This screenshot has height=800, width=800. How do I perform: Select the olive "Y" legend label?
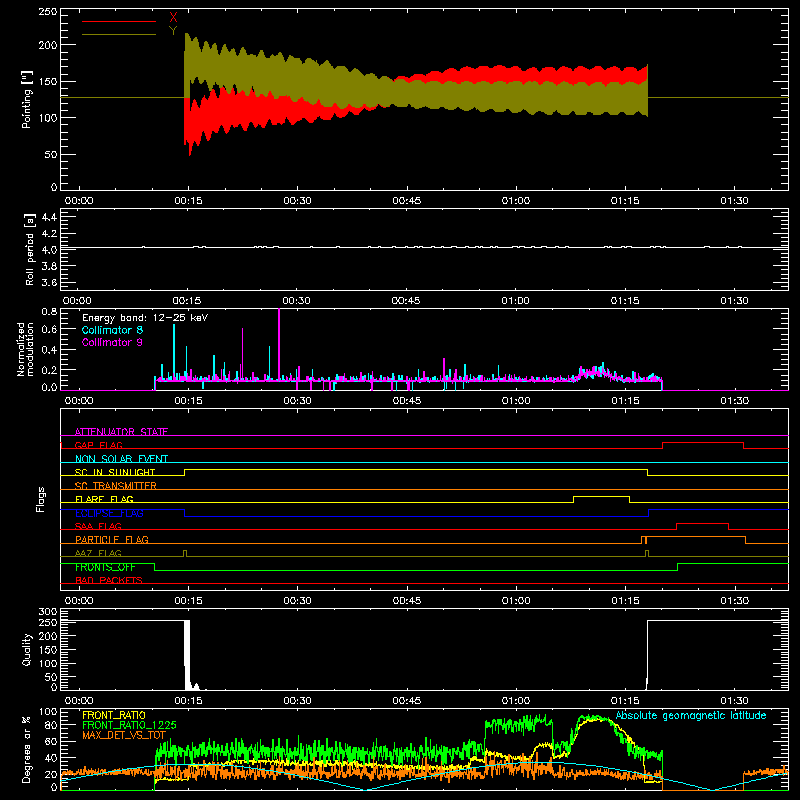173,31
